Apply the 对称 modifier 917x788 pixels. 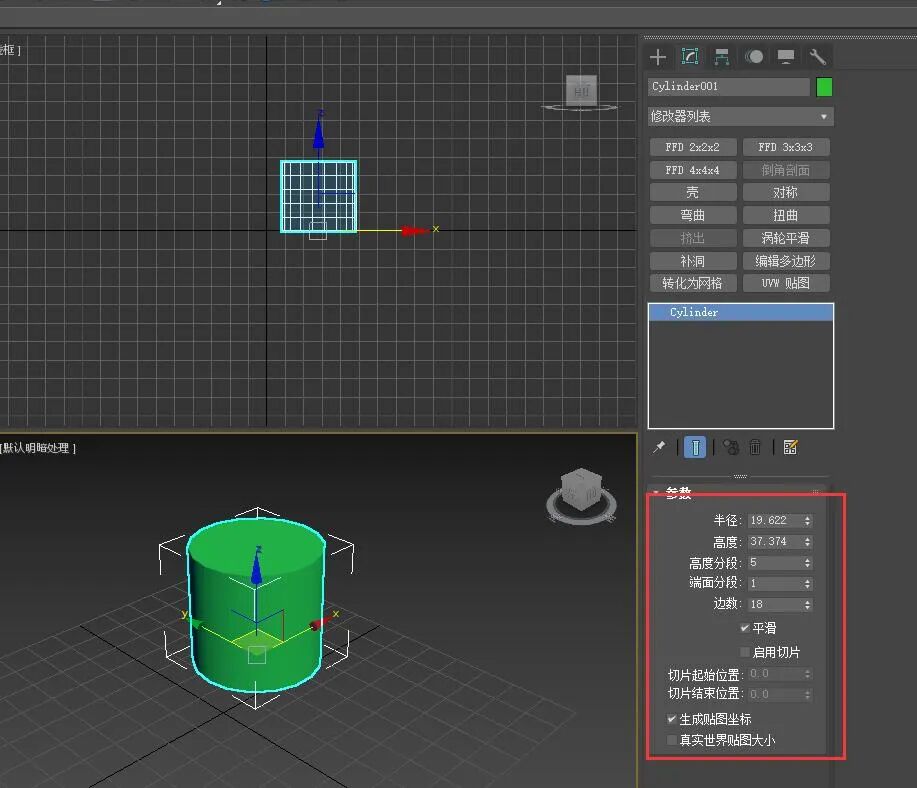coord(785,192)
